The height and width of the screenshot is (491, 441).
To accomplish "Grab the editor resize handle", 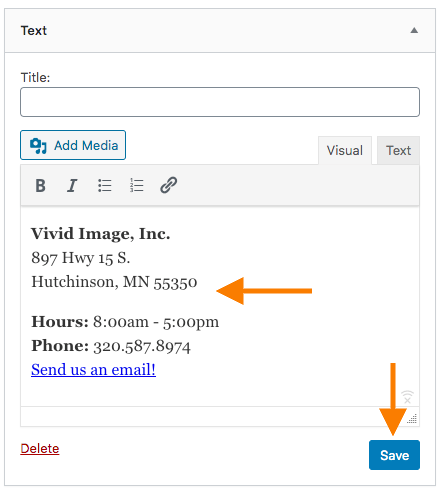I will (412, 419).
